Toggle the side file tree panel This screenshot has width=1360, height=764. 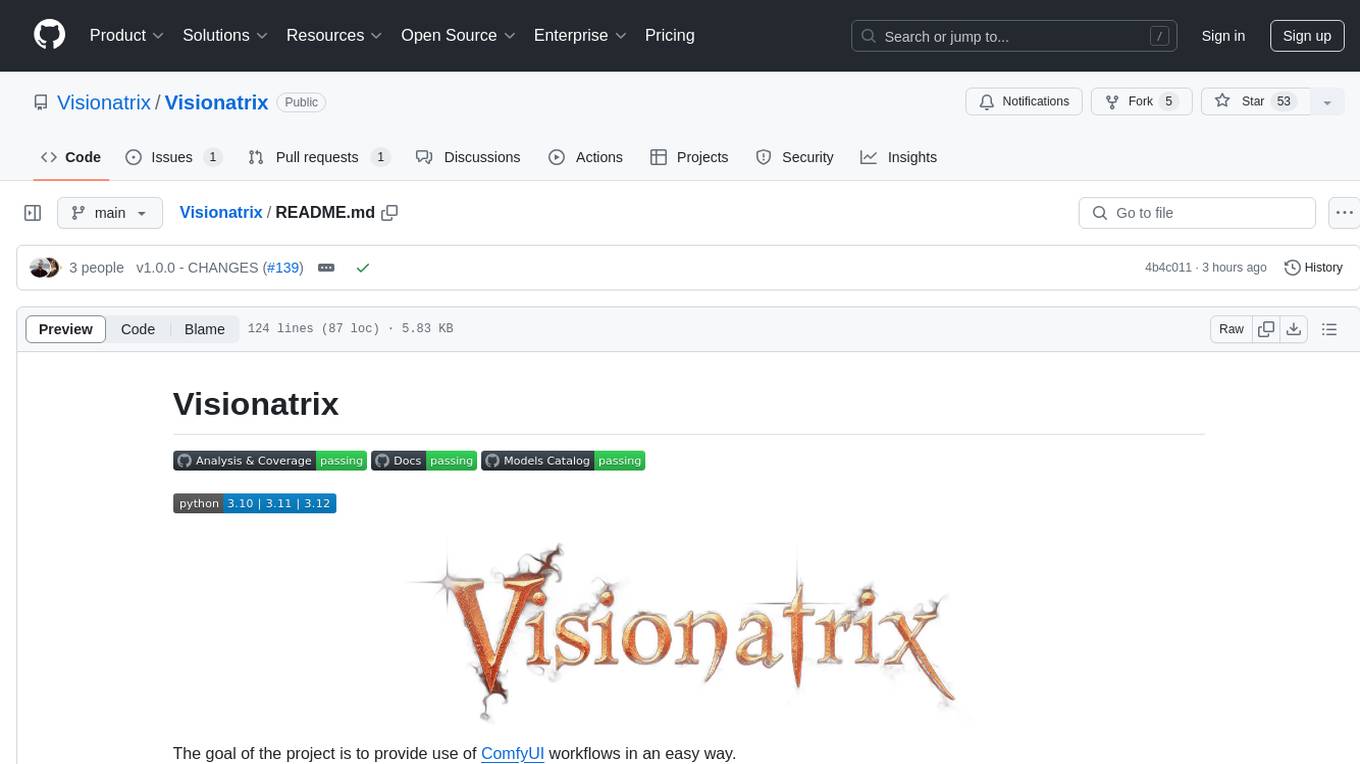tap(33, 213)
